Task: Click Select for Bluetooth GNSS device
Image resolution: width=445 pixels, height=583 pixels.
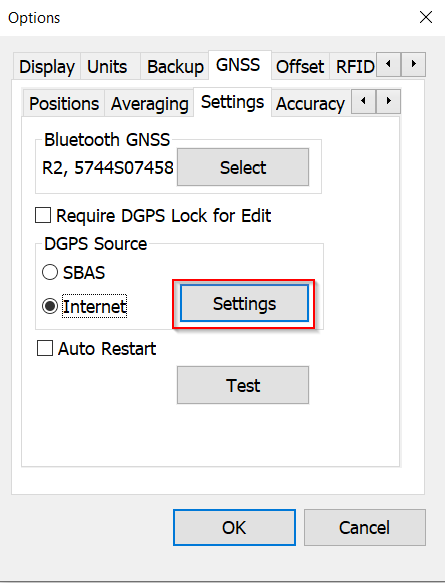Action: tap(243, 167)
